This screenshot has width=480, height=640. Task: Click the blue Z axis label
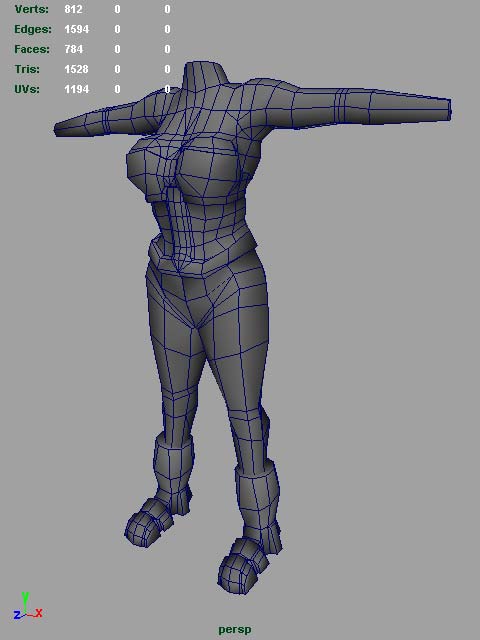(x=17, y=615)
